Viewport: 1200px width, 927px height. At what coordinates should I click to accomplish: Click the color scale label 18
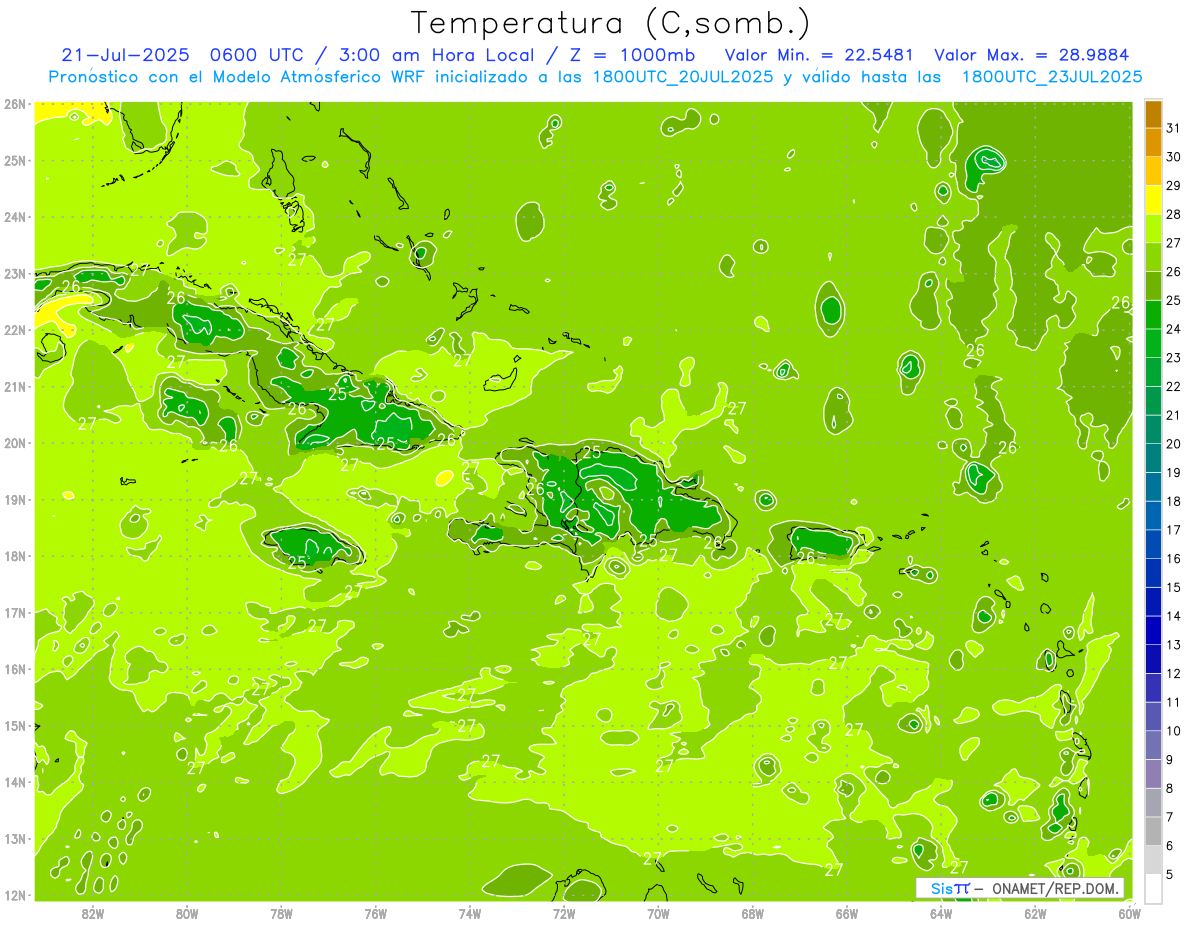pyautogui.click(x=1173, y=501)
